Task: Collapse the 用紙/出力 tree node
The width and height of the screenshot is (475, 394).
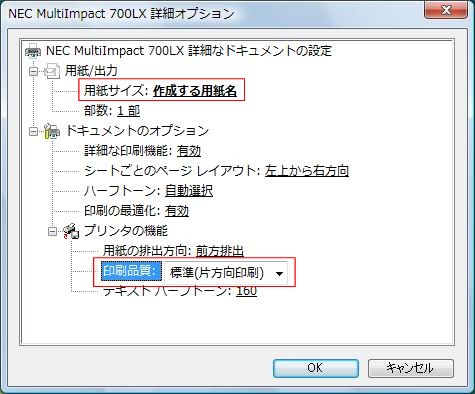Action: (33, 71)
